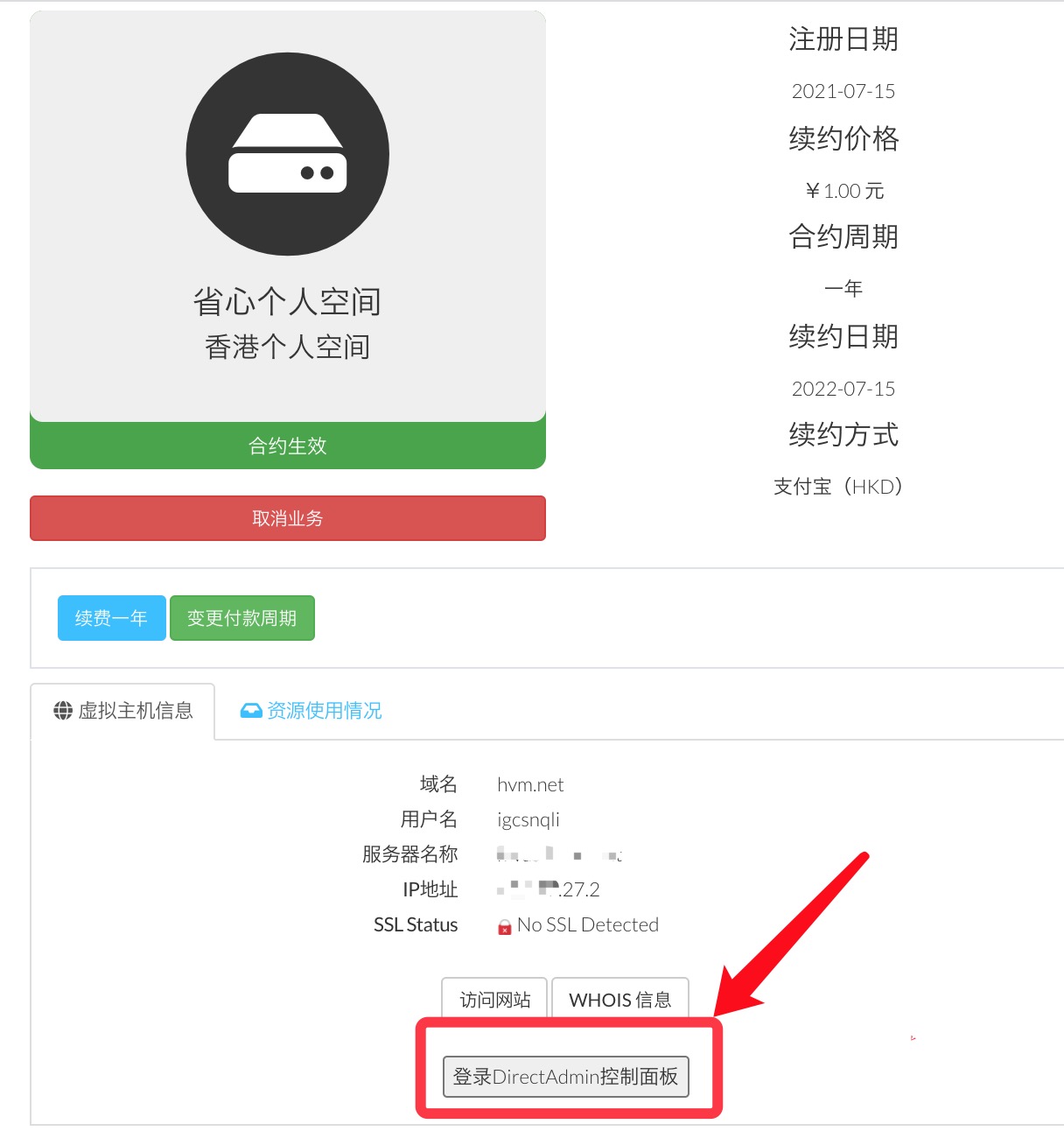1064x1145 pixels.
Task: Click the No SSL Detected text
Action: tap(587, 924)
